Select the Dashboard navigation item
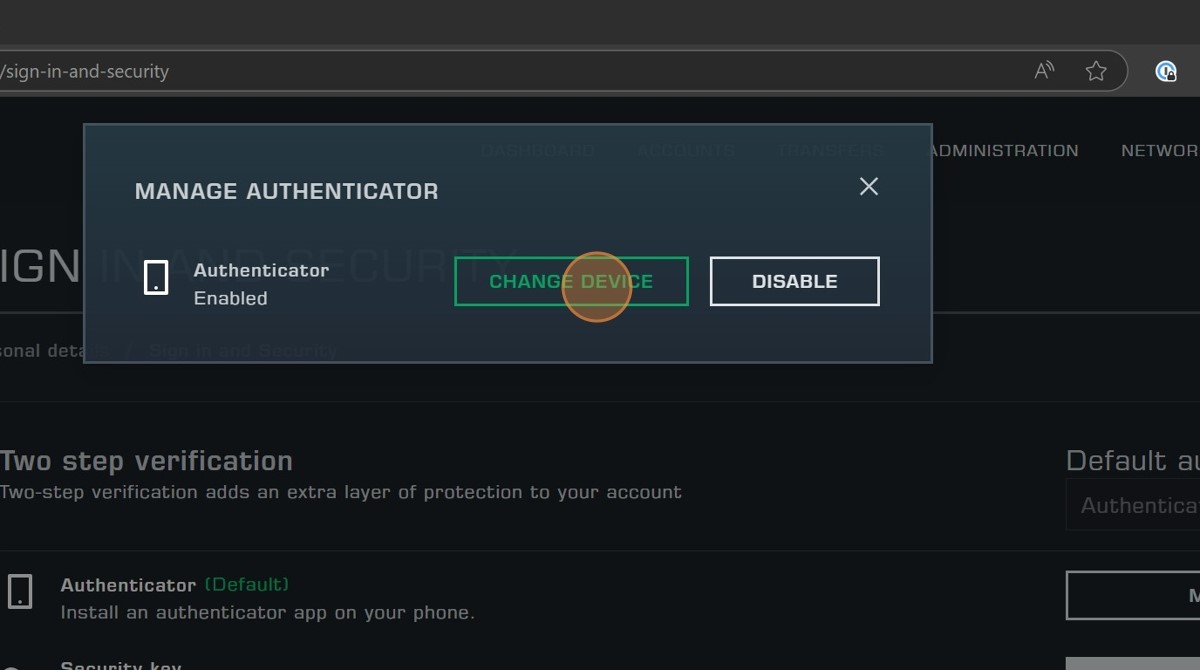Viewport: 1200px width, 670px height. click(x=538, y=151)
